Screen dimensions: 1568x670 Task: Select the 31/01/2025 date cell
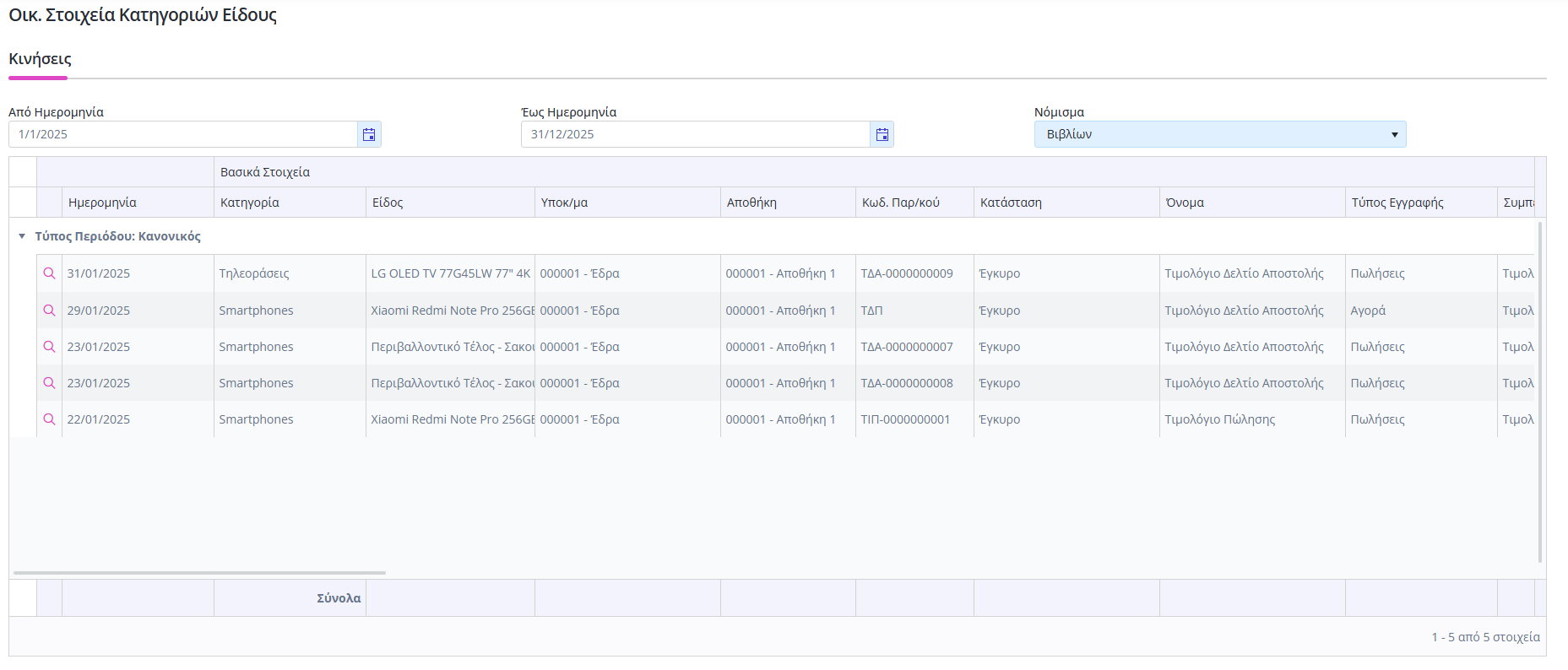(x=138, y=273)
